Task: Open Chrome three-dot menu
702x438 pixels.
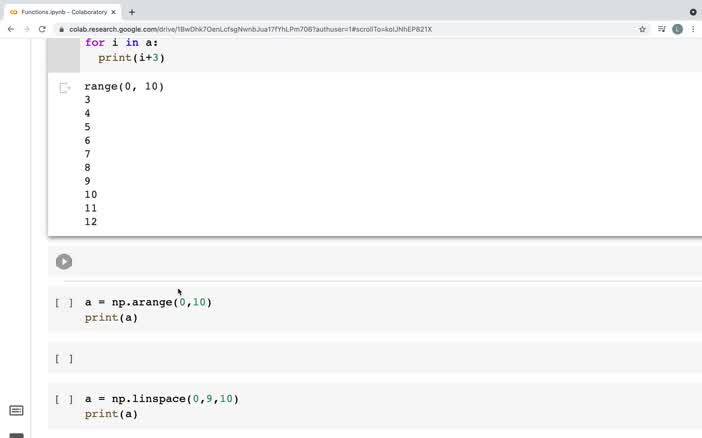Action: coord(693,29)
